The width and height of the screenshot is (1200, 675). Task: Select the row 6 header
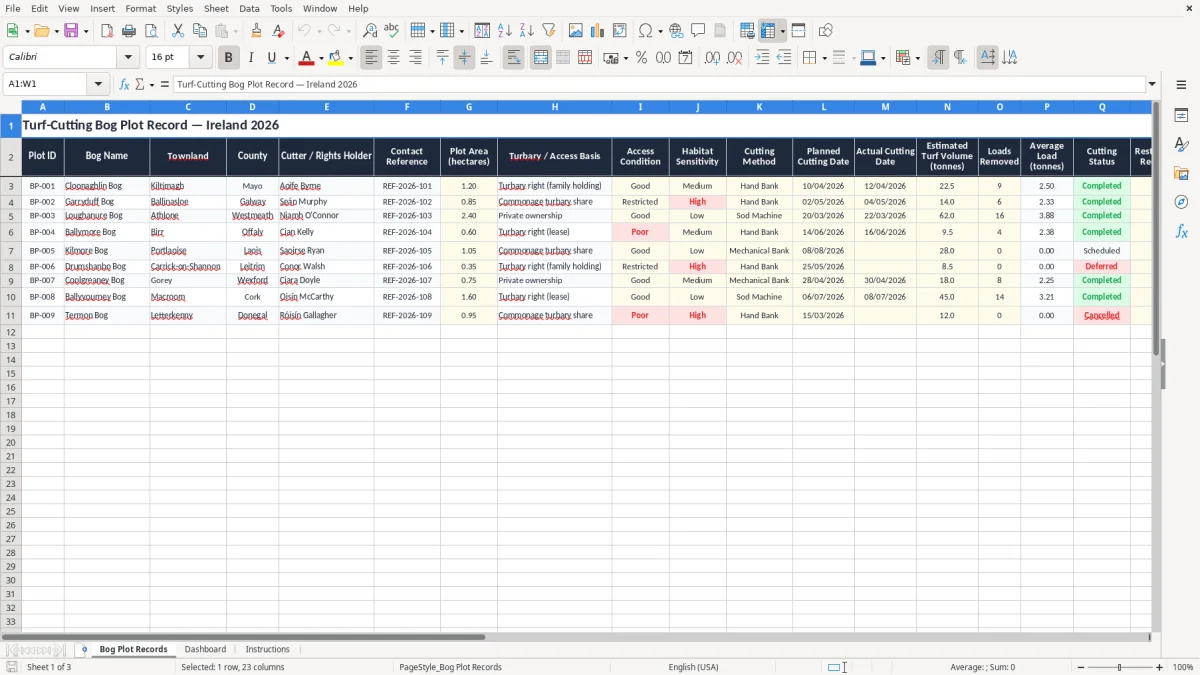pos(11,232)
